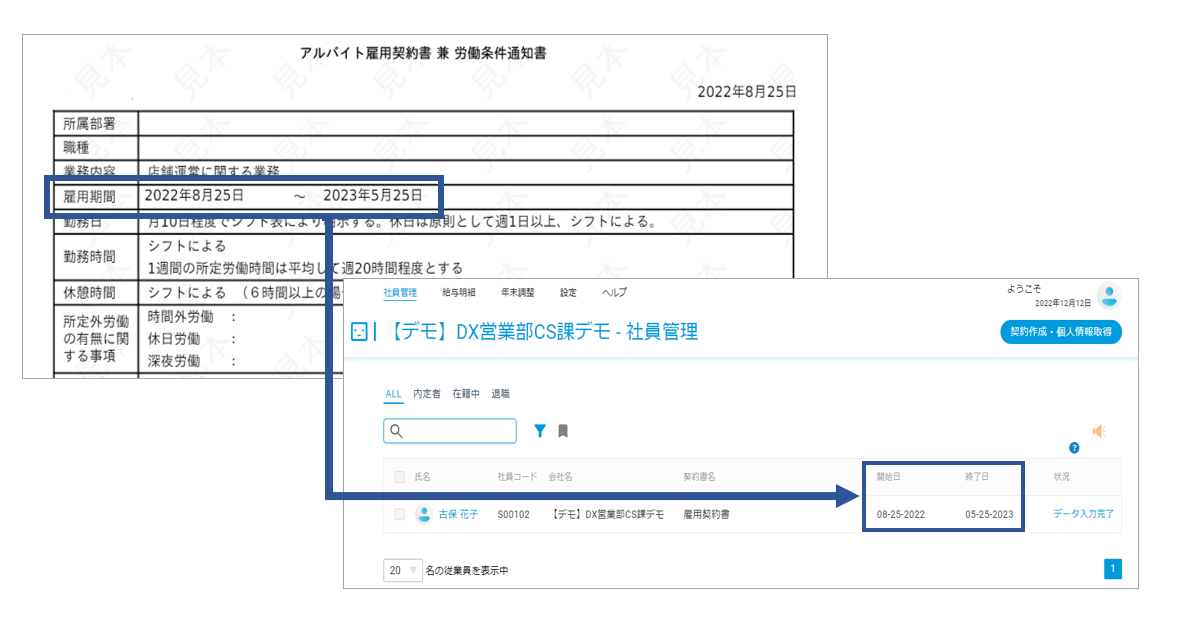The width and height of the screenshot is (1181, 642).
Task: Toggle the select-all checkbox in the table header
Action: click(399, 477)
